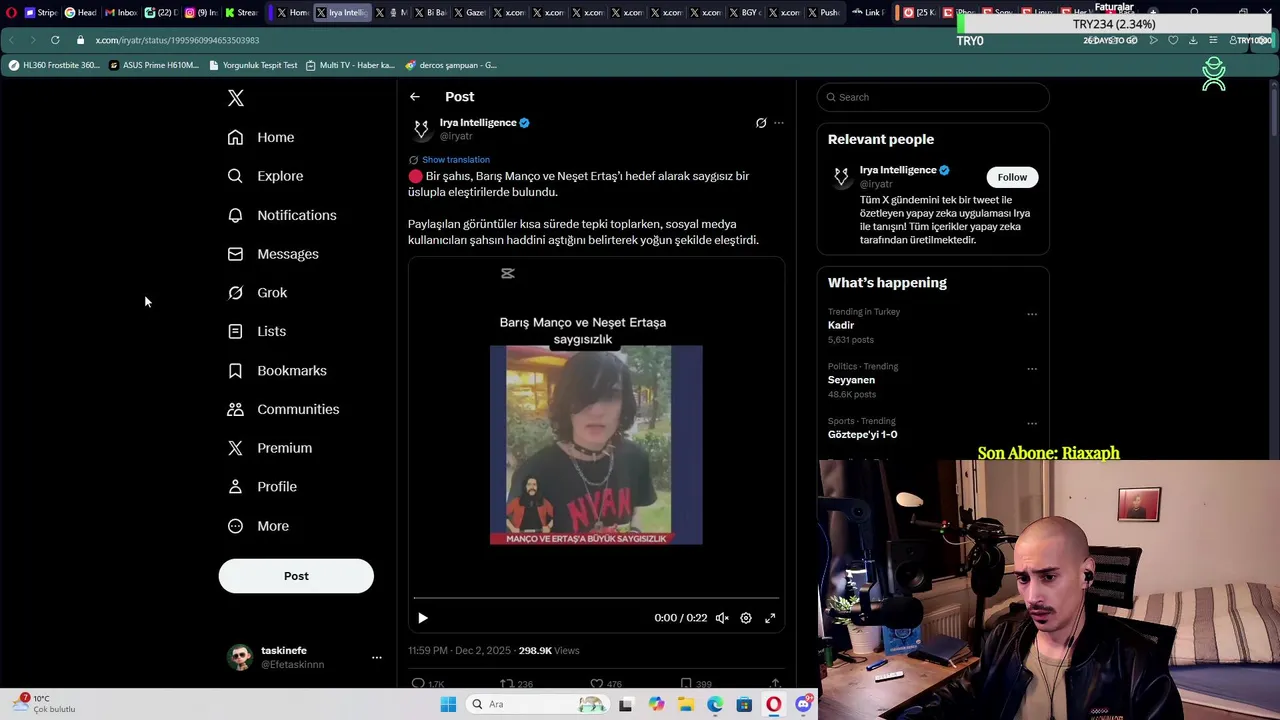Open options for Seyyanen trend
Viewport: 1280px width, 720px height.
tap(1032, 369)
